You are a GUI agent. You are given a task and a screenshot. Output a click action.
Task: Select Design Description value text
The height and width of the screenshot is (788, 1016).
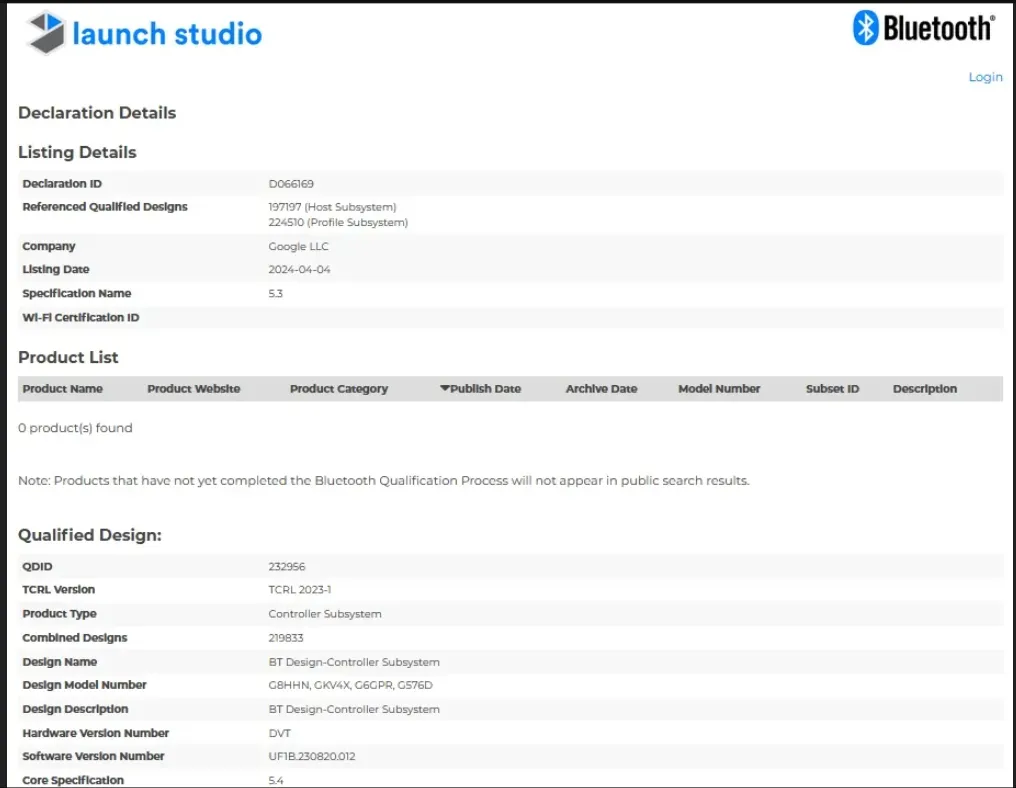point(354,709)
